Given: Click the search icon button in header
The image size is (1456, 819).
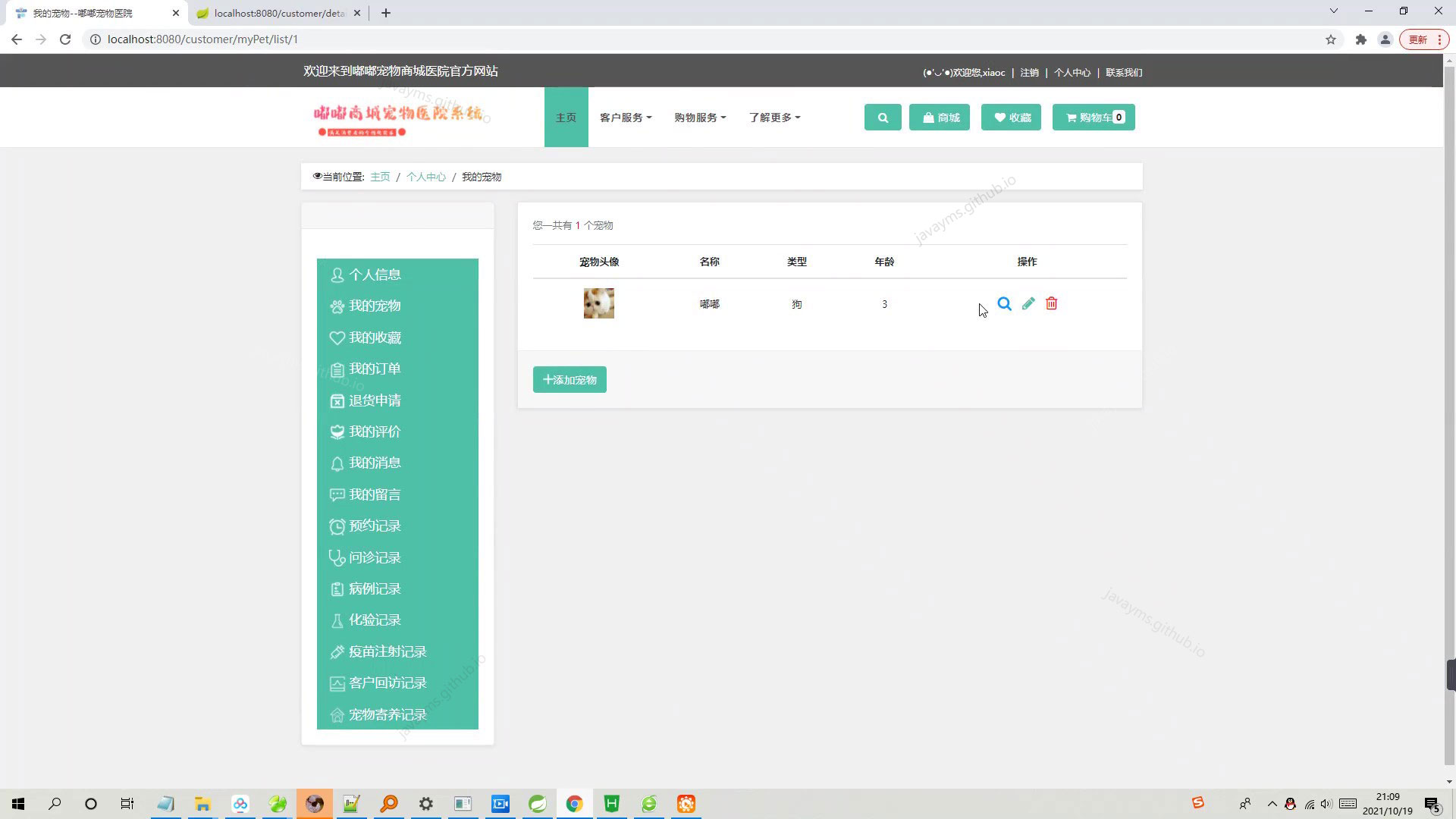Looking at the screenshot, I should 883,118.
